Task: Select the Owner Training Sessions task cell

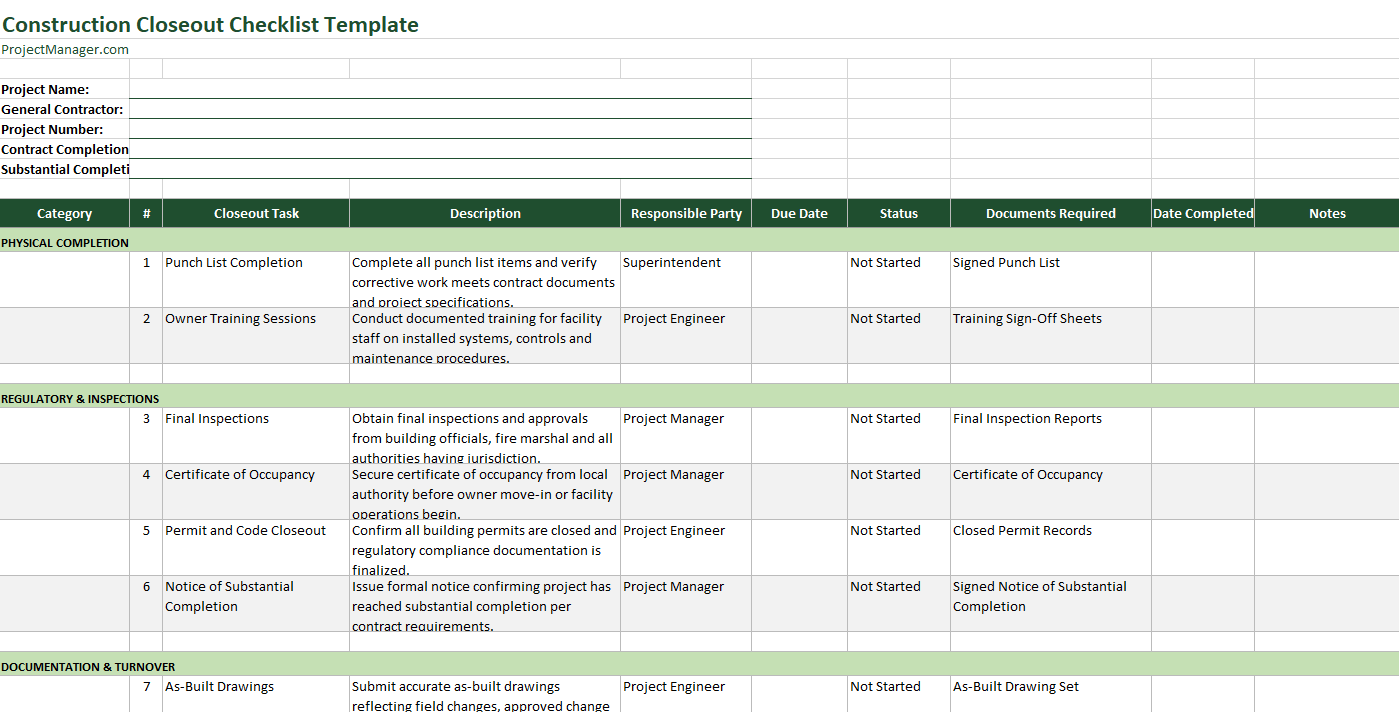Action: [256, 335]
